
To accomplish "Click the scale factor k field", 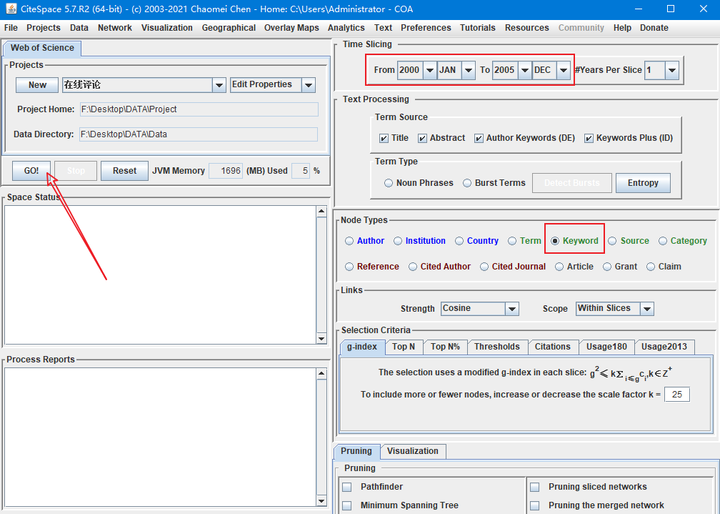I will [x=677, y=395].
